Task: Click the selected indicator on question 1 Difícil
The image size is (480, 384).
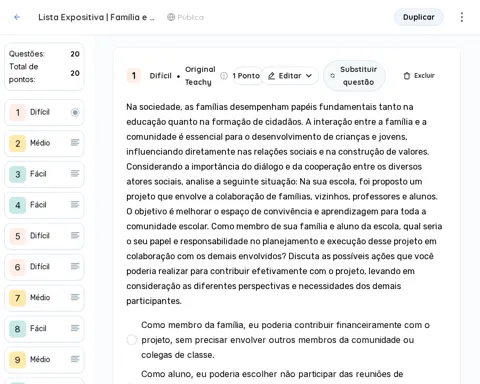Action: pyautogui.click(x=75, y=112)
